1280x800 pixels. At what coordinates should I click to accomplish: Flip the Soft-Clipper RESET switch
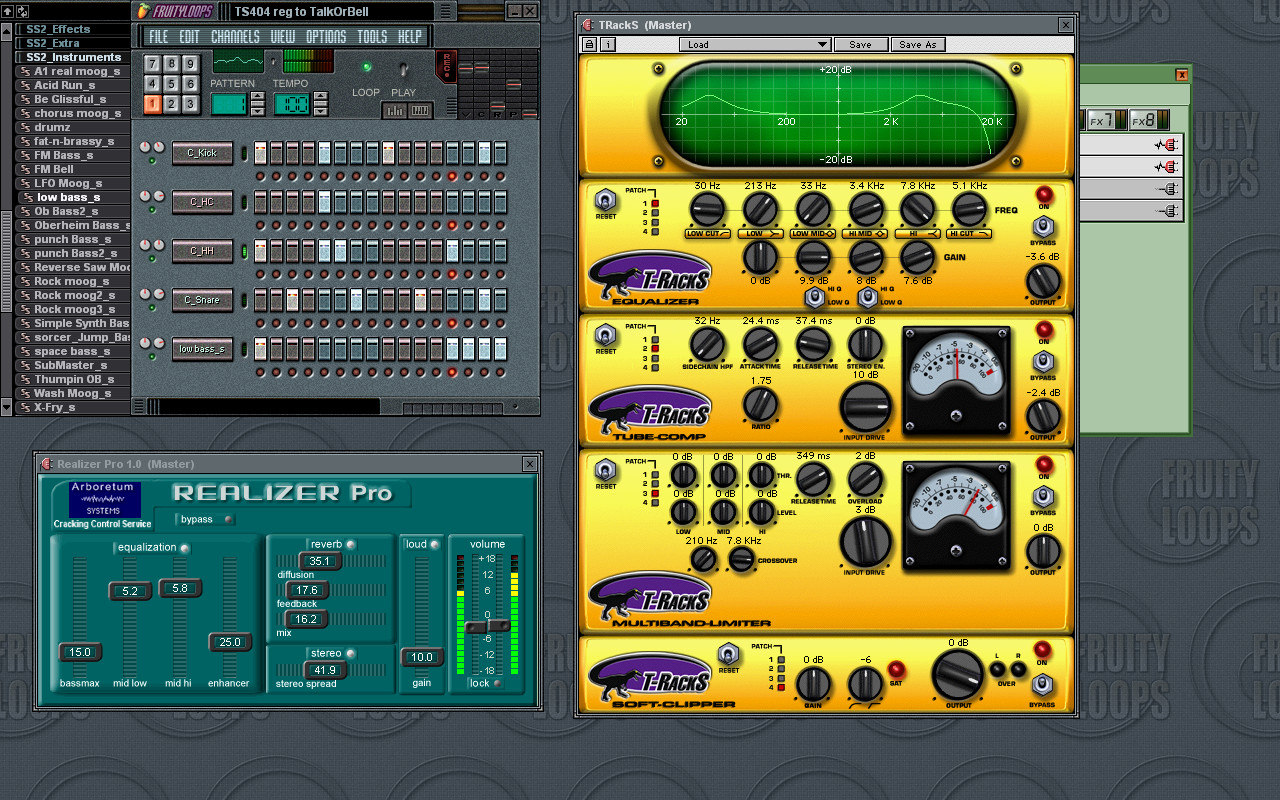[729, 654]
